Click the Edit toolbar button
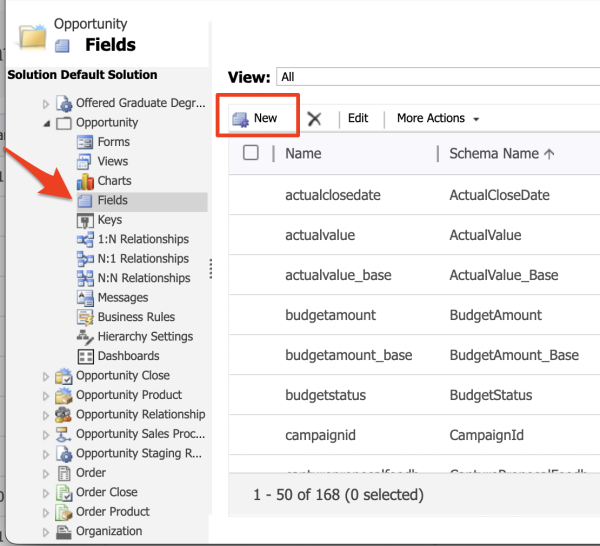 click(x=358, y=118)
